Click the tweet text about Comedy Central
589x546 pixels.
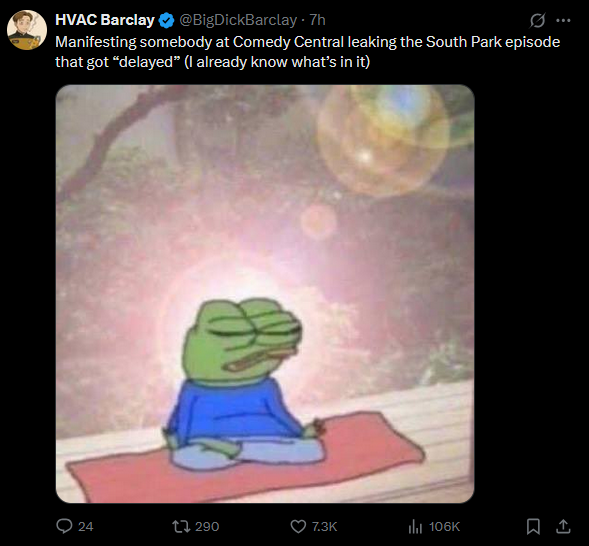point(307,52)
